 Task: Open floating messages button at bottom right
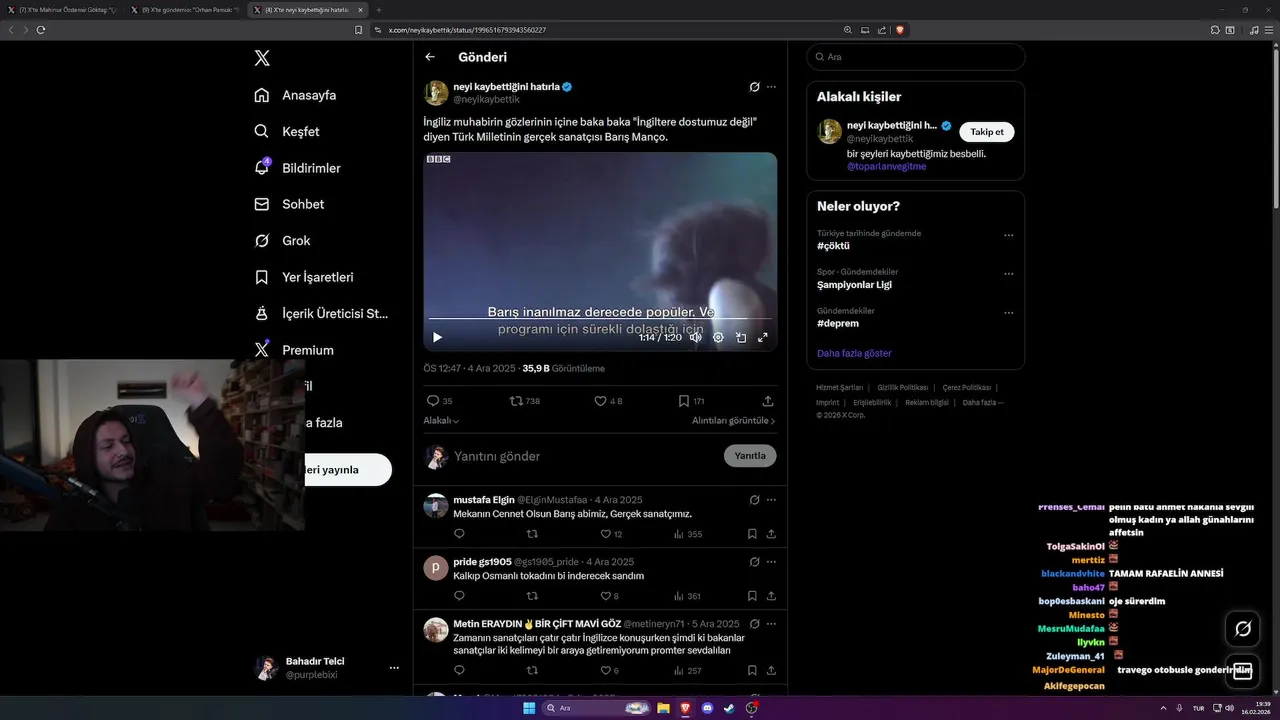1243,672
